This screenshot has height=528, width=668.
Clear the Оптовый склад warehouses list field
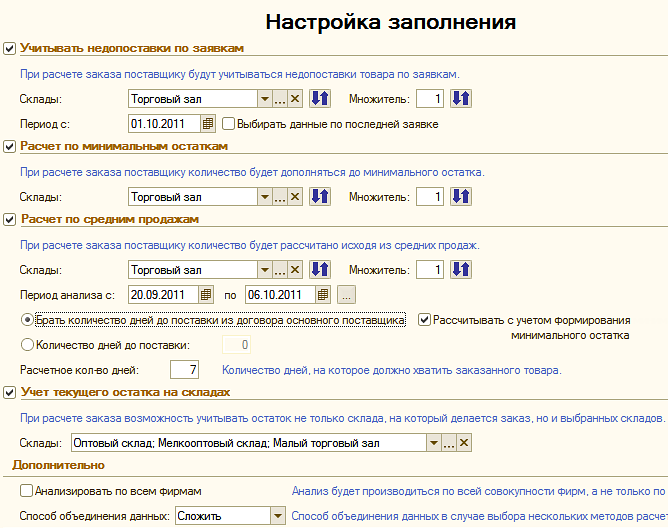coord(464,443)
